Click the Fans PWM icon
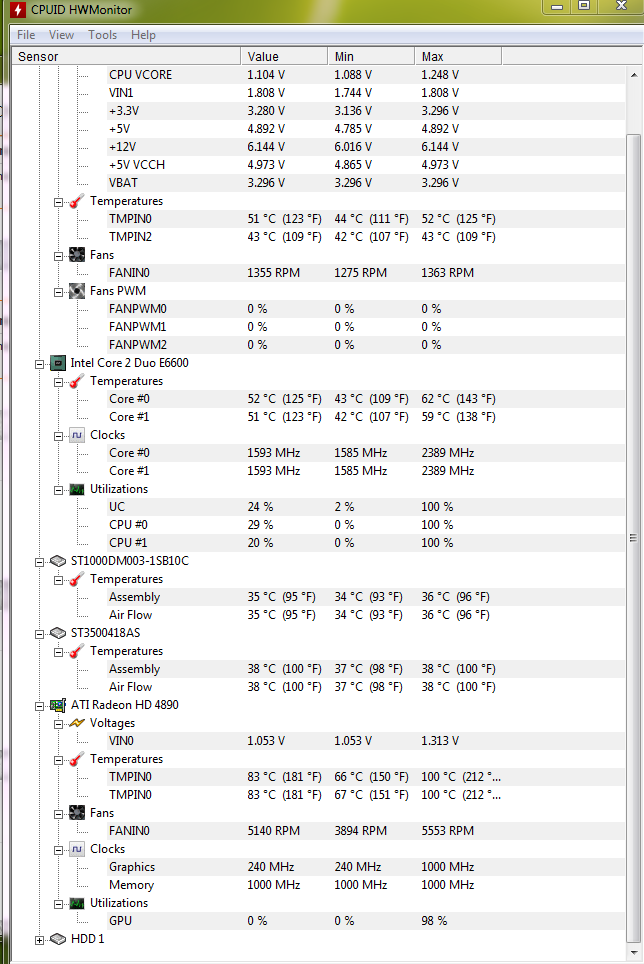Viewport: 644px width, 964px height. pyautogui.click(x=77, y=291)
